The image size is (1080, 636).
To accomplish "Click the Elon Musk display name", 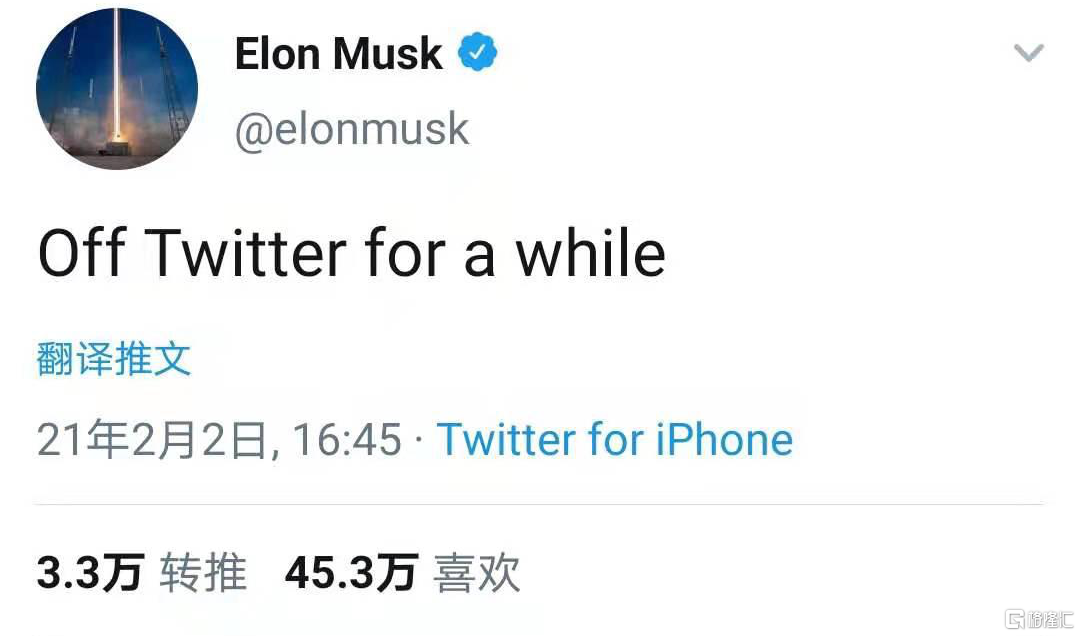I will (x=338, y=53).
